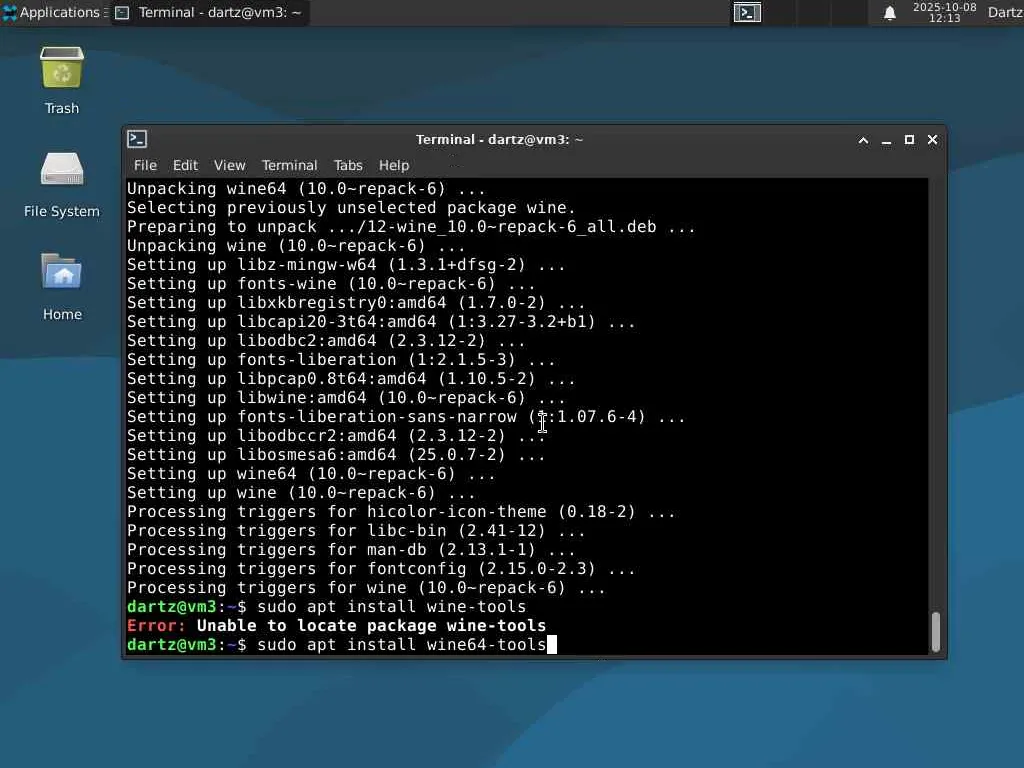The width and height of the screenshot is (1024, 768).
Task: Open the Terminal menu
Action: (289, 165)
